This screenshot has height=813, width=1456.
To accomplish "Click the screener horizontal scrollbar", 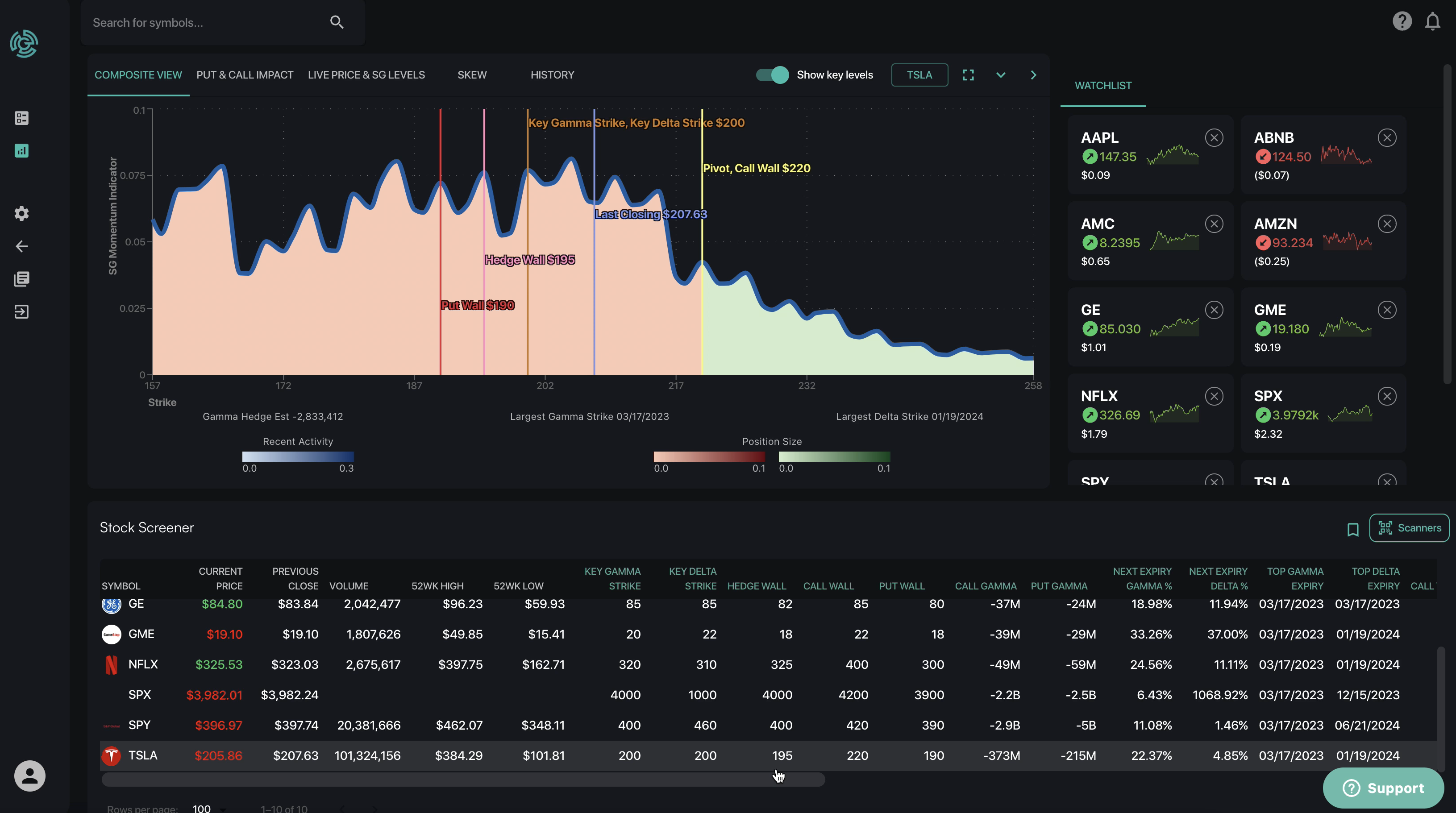I will coord(463,780).
